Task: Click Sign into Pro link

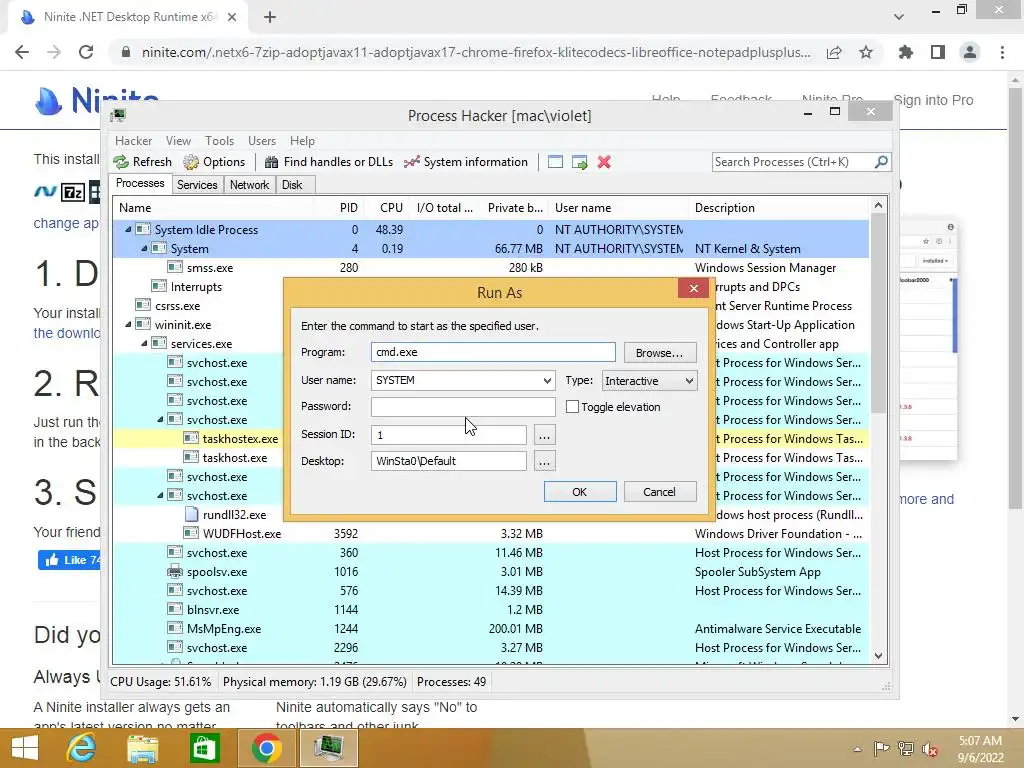Action: 933,100
